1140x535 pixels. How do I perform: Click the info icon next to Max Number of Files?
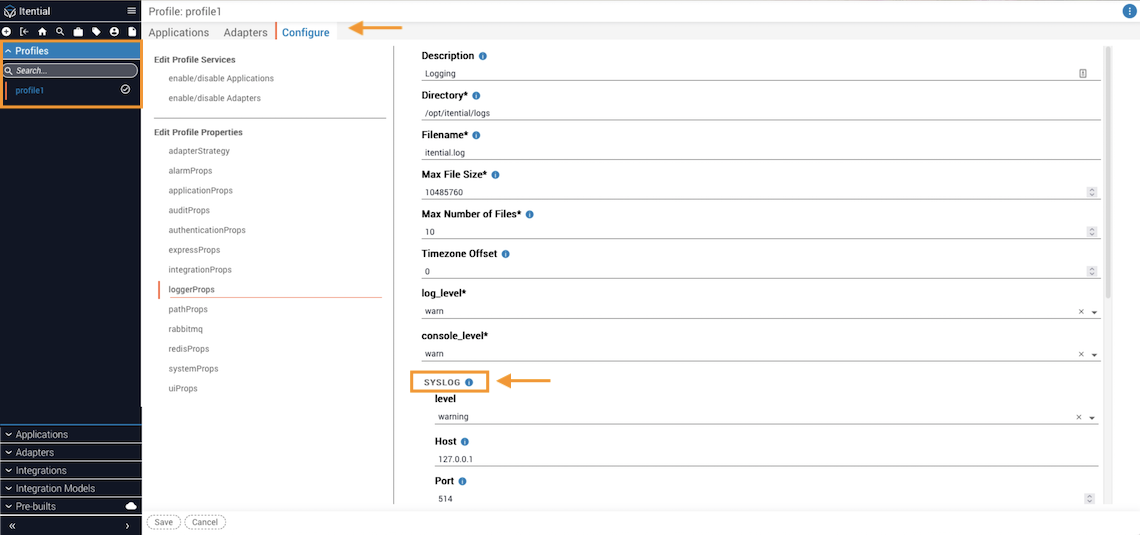coord(529,214)
